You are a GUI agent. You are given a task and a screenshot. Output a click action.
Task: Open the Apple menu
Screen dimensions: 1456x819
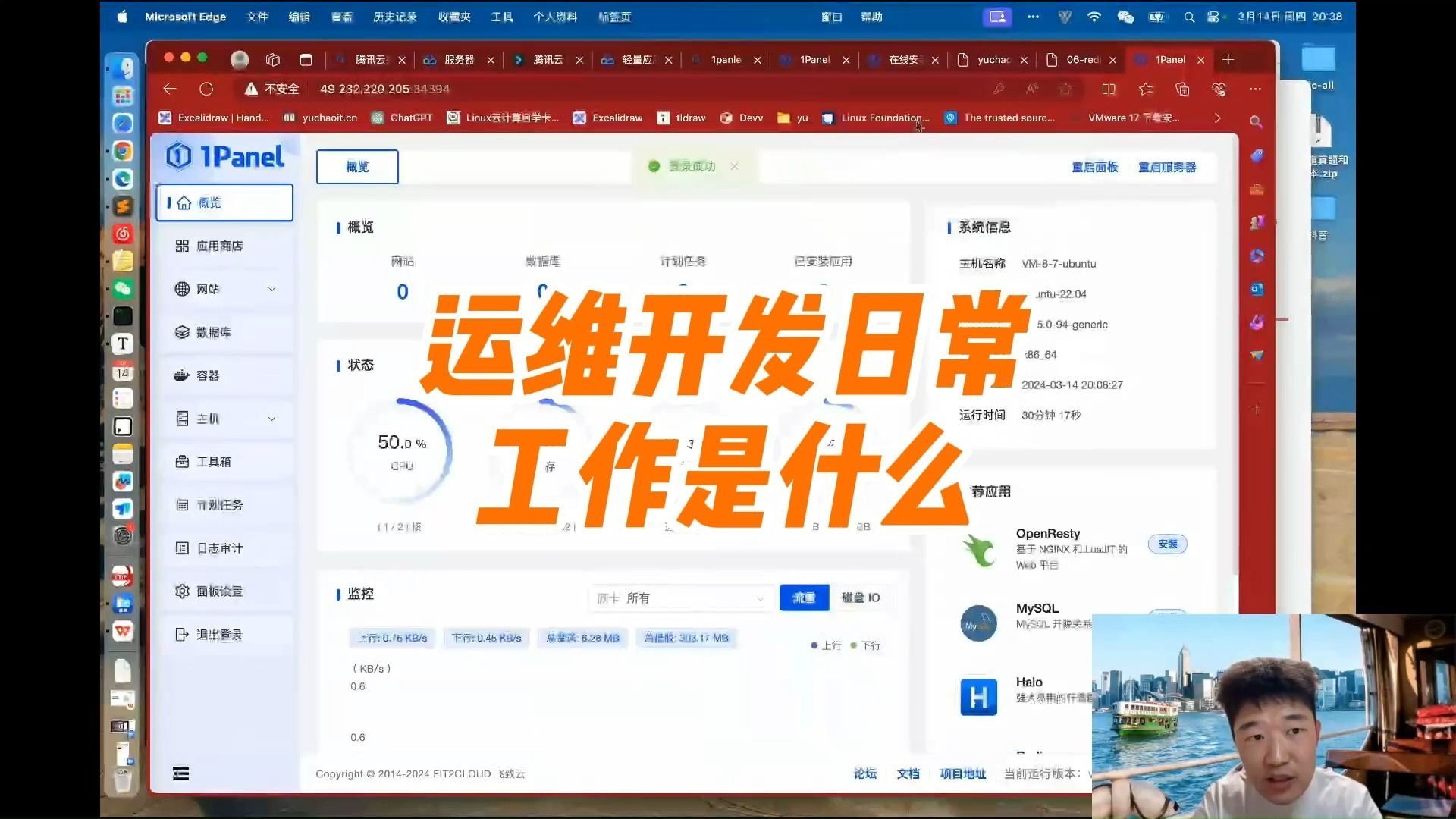(x=122, y=17)
